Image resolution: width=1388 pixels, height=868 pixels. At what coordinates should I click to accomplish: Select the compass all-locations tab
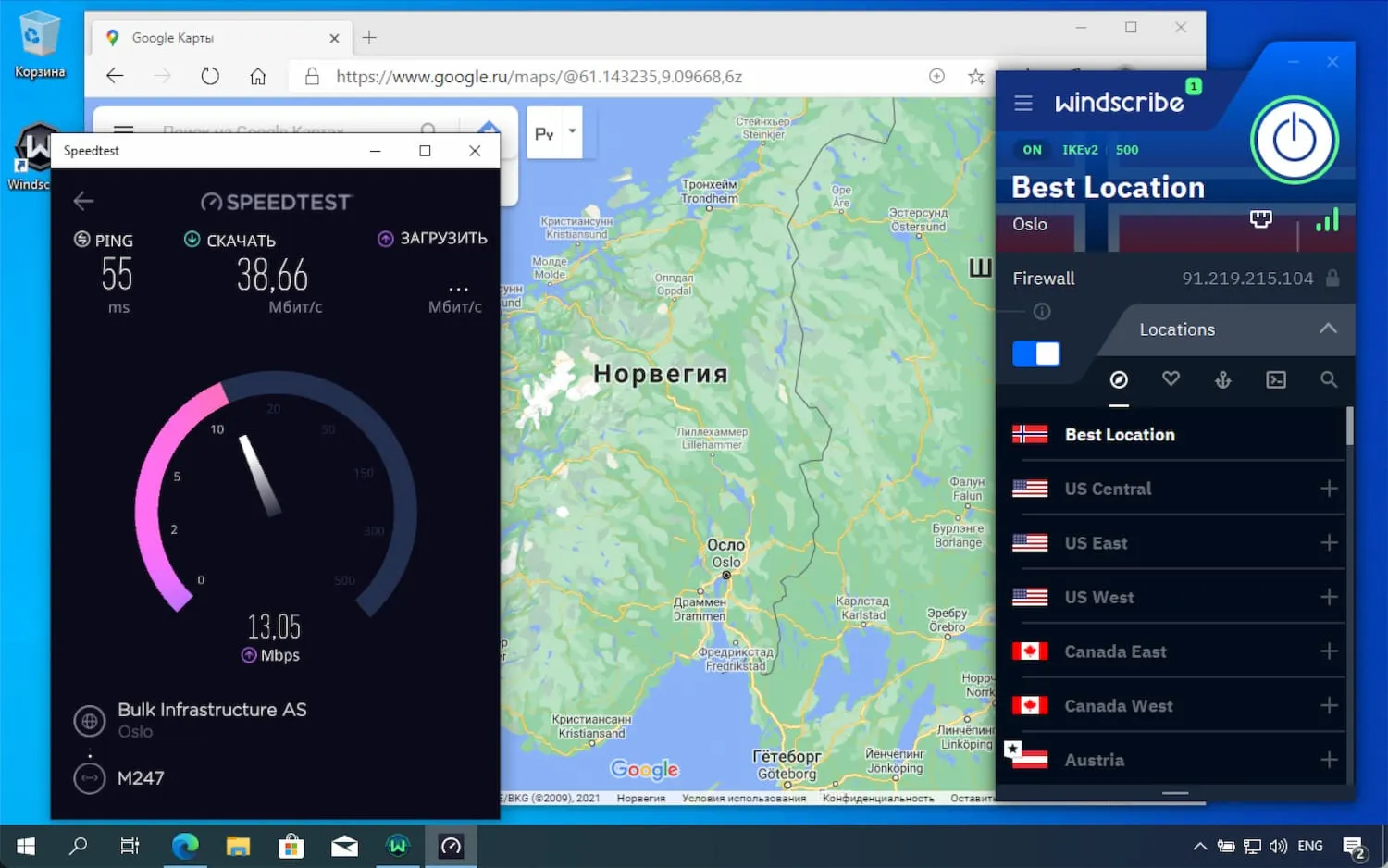pos(1119,379)
